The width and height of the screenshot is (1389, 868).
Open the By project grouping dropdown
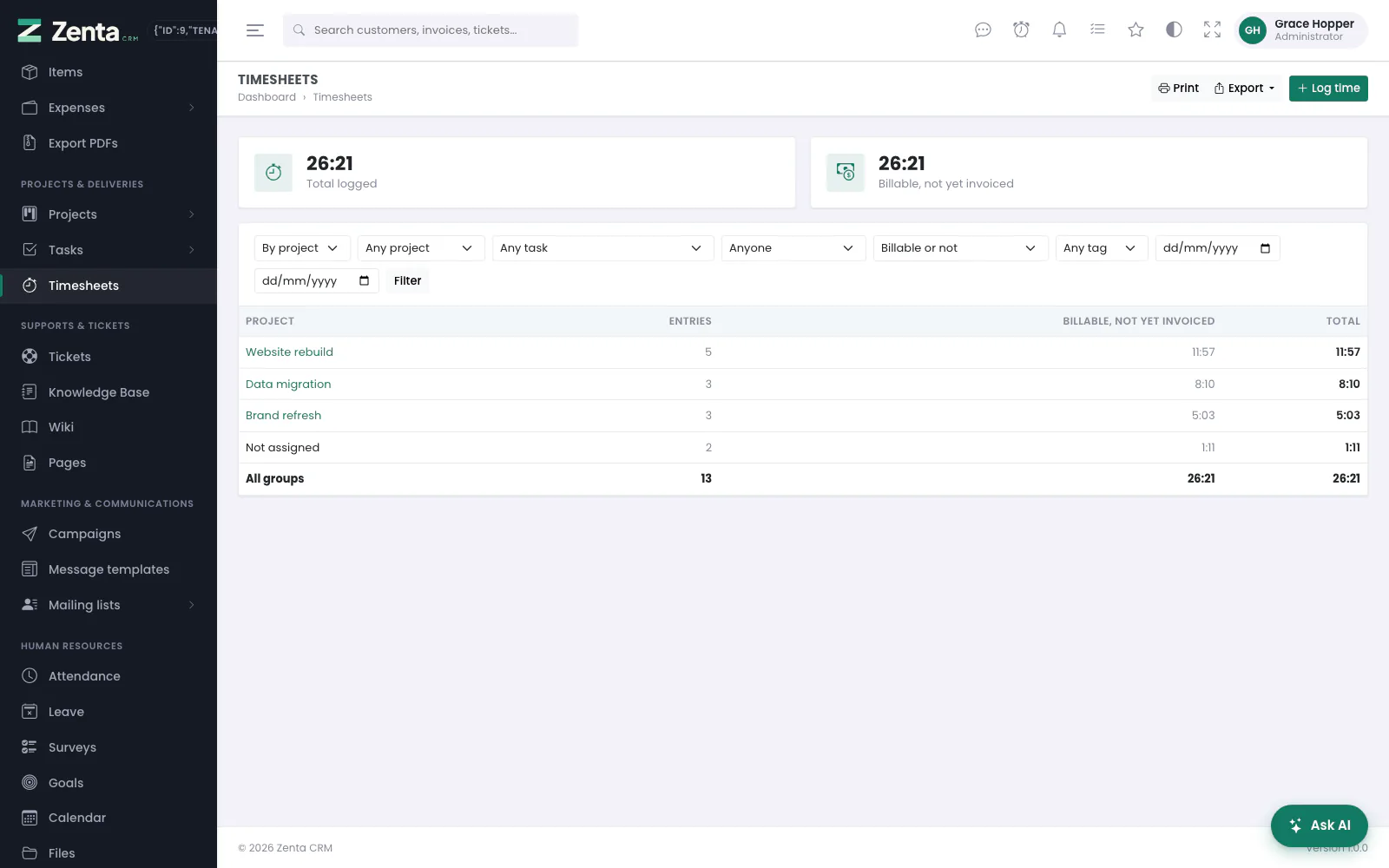[302, 248]
